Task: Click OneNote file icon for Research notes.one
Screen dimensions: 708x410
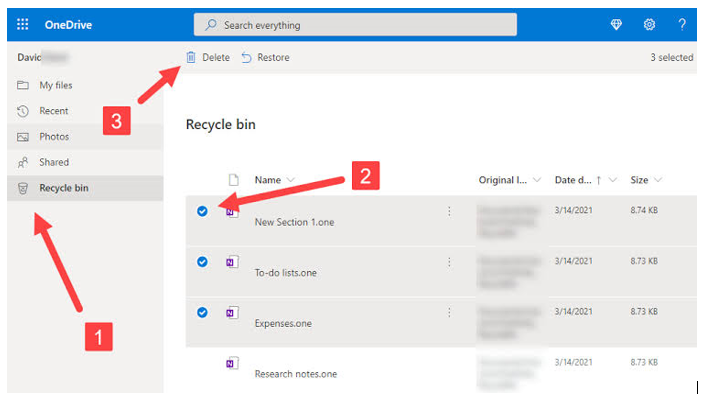Action: pos(232,363)
